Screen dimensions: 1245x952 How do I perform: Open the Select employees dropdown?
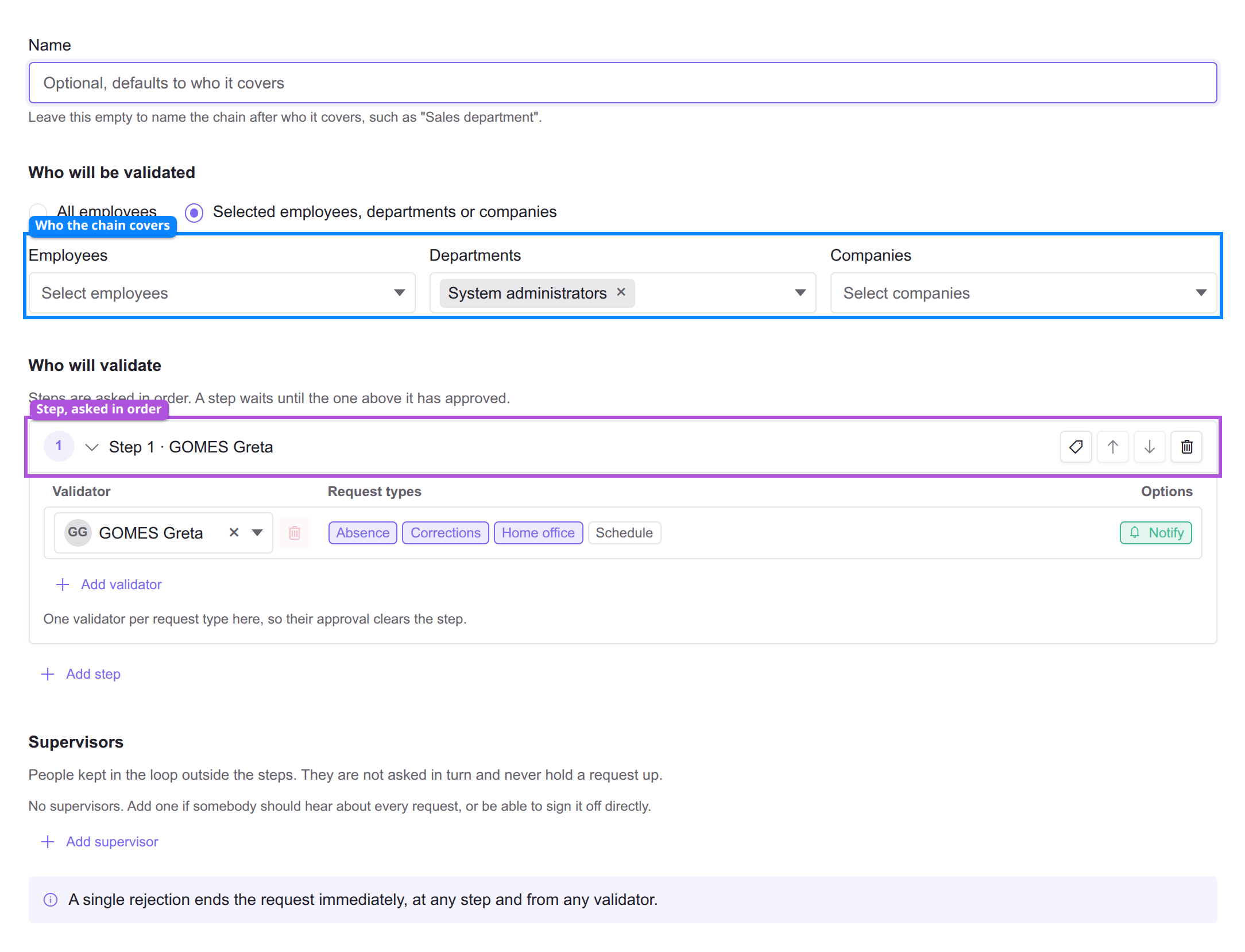[222, 293]
